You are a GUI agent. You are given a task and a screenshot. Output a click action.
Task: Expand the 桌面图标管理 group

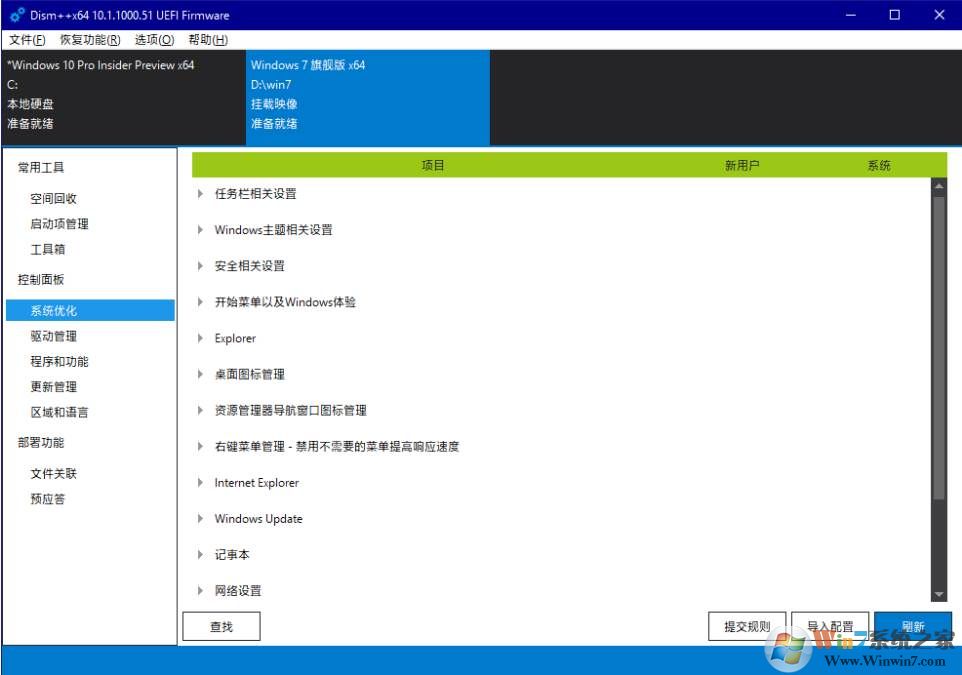200,374
